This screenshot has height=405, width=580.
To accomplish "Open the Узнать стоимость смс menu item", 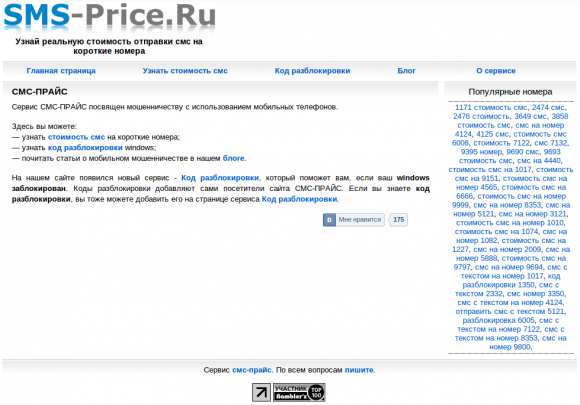I will (185, 71).
